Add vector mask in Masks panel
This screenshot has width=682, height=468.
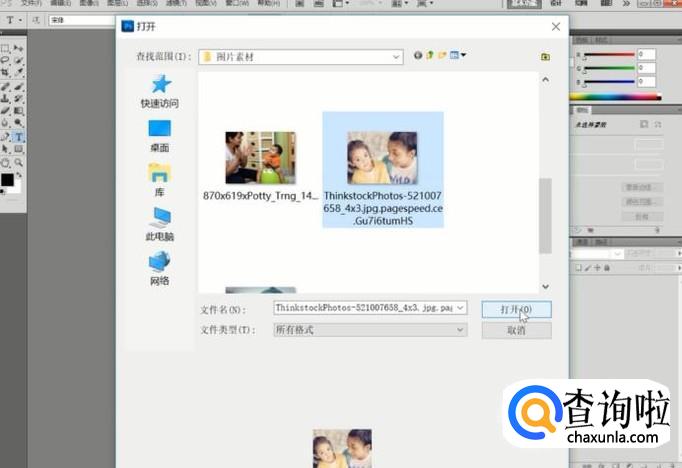point(658,124)
